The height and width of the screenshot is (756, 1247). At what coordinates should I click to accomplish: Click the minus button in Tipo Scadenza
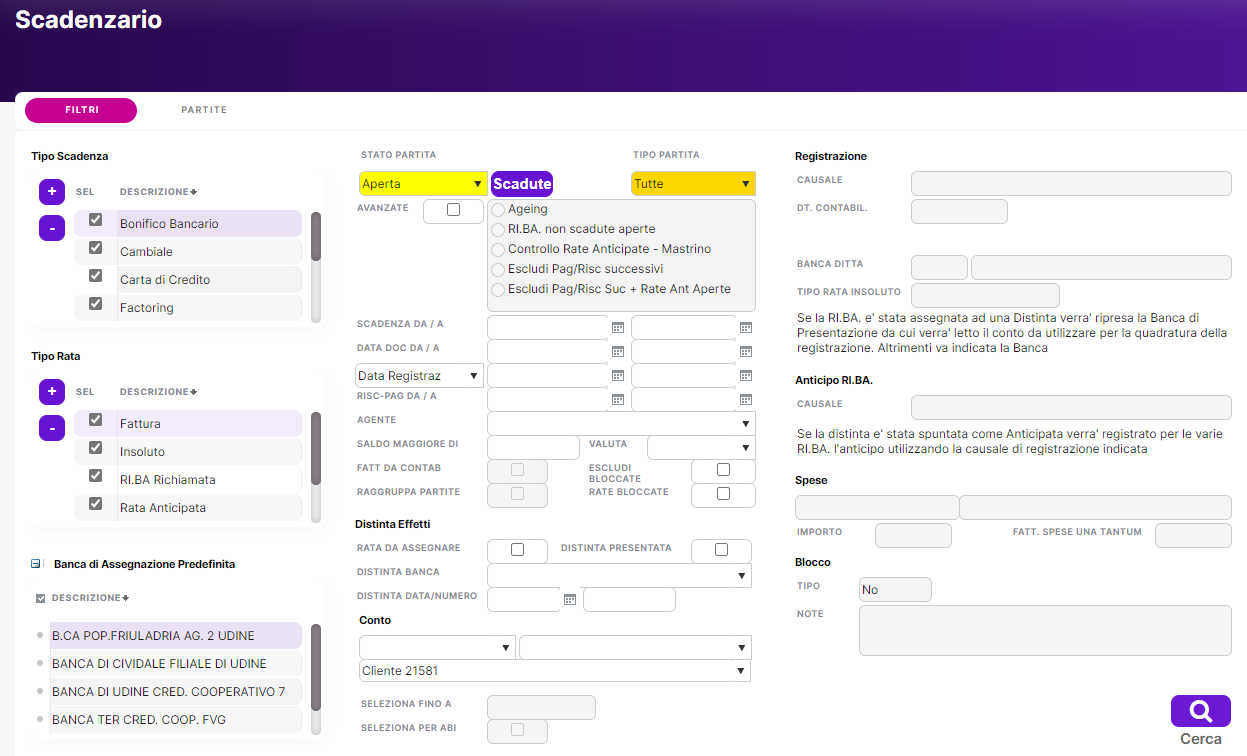tap(52, 228)
